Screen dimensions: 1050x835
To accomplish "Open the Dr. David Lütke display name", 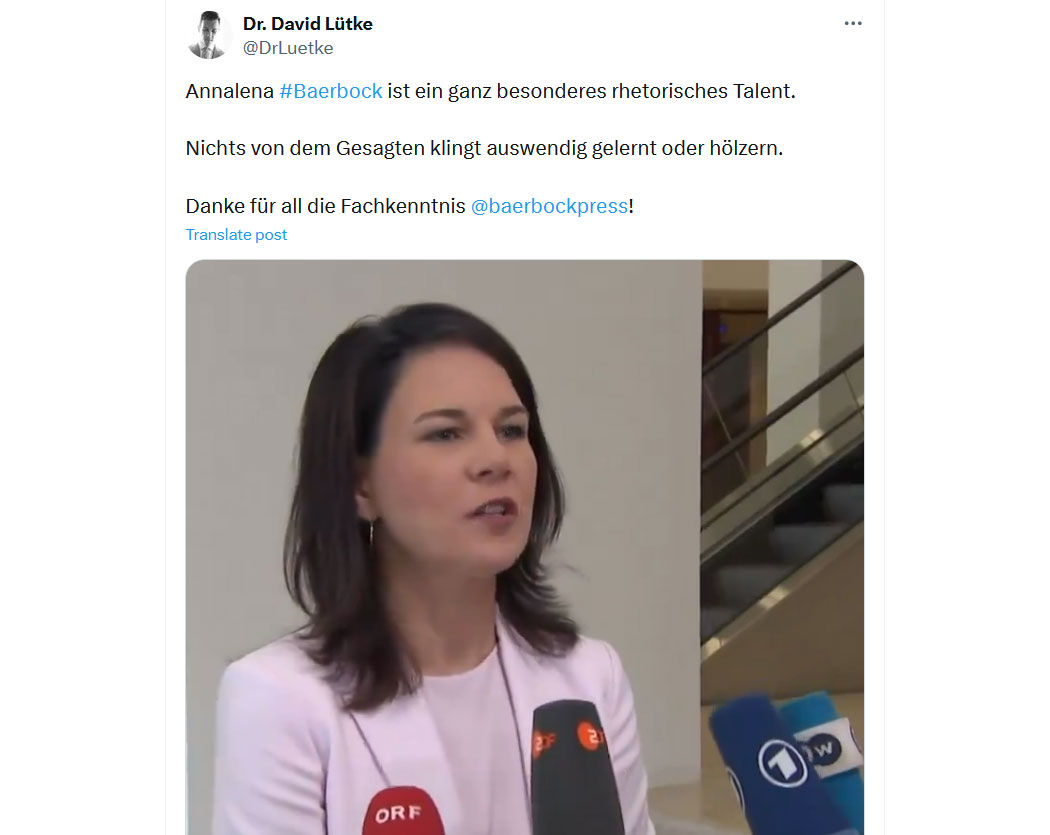I will (307, 24).
